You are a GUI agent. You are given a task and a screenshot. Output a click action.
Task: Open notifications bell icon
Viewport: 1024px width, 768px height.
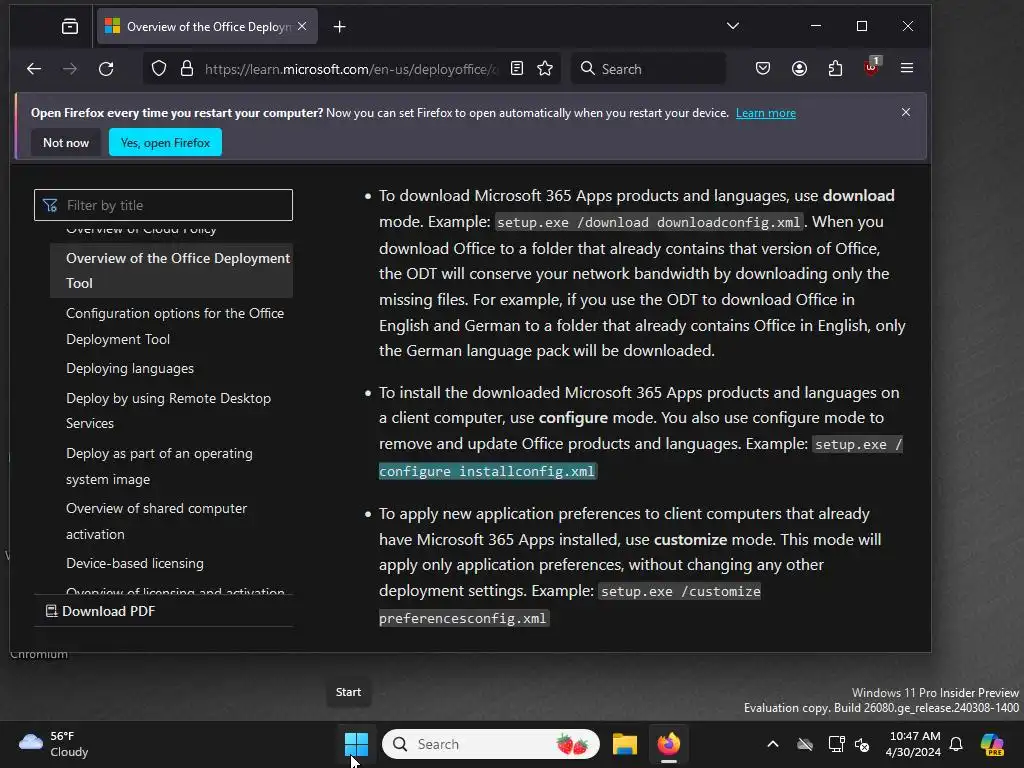956,744
